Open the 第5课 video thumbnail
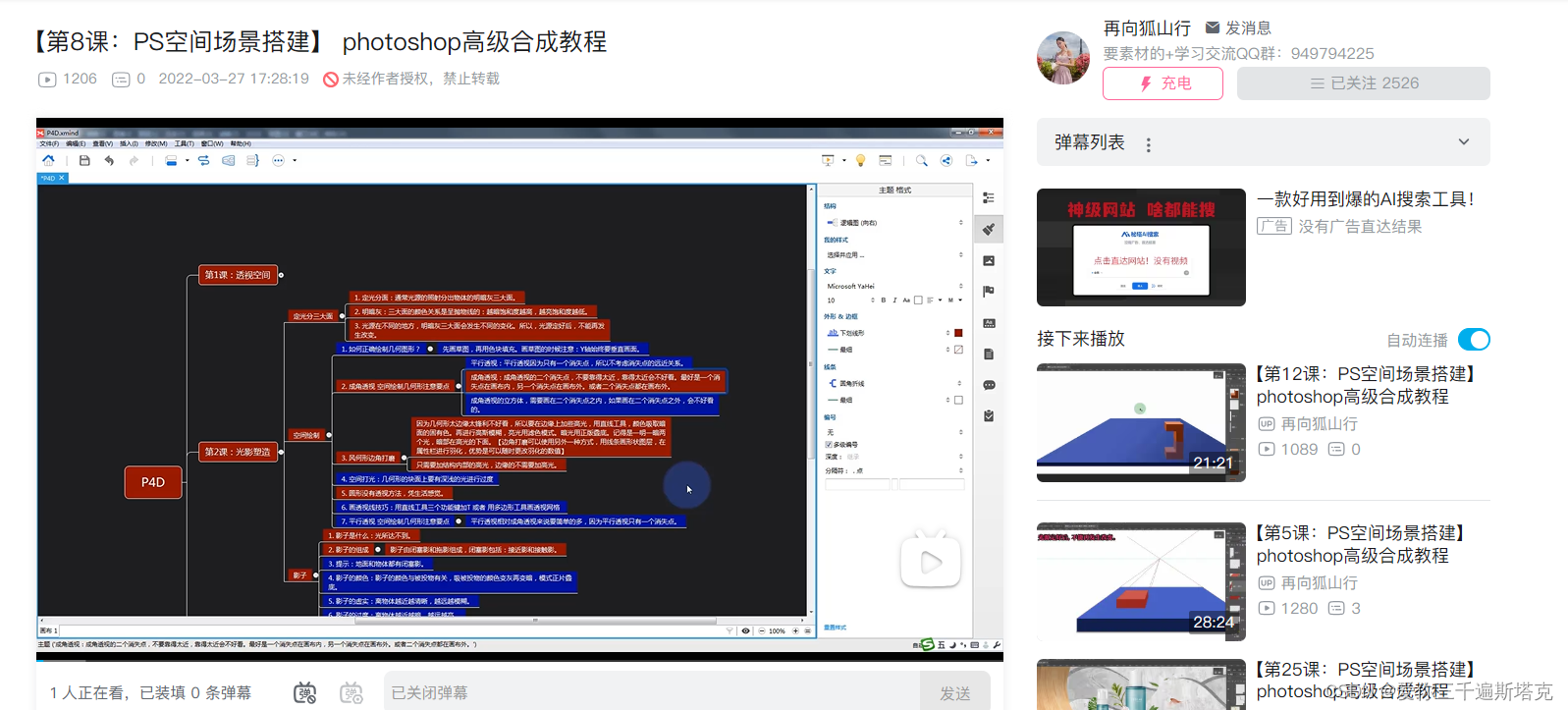1568x710 pixels. click(1141, 581)
